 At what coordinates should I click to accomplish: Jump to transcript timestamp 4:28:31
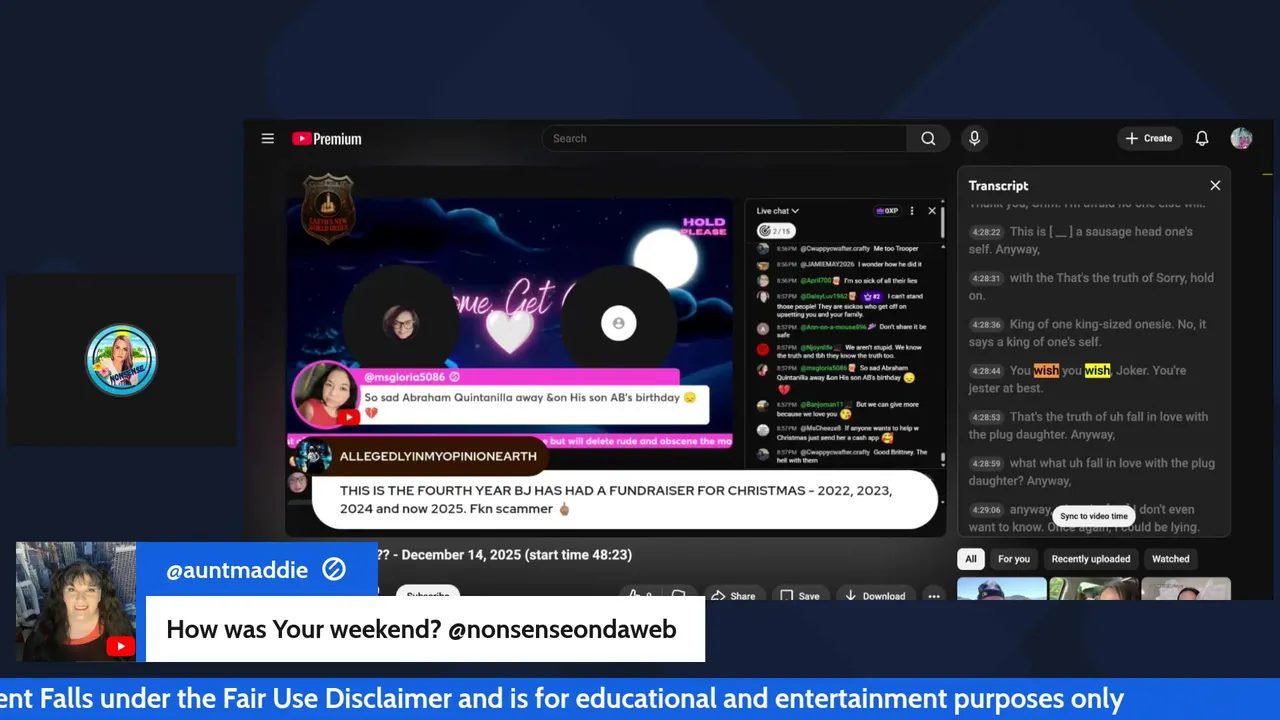987,278
